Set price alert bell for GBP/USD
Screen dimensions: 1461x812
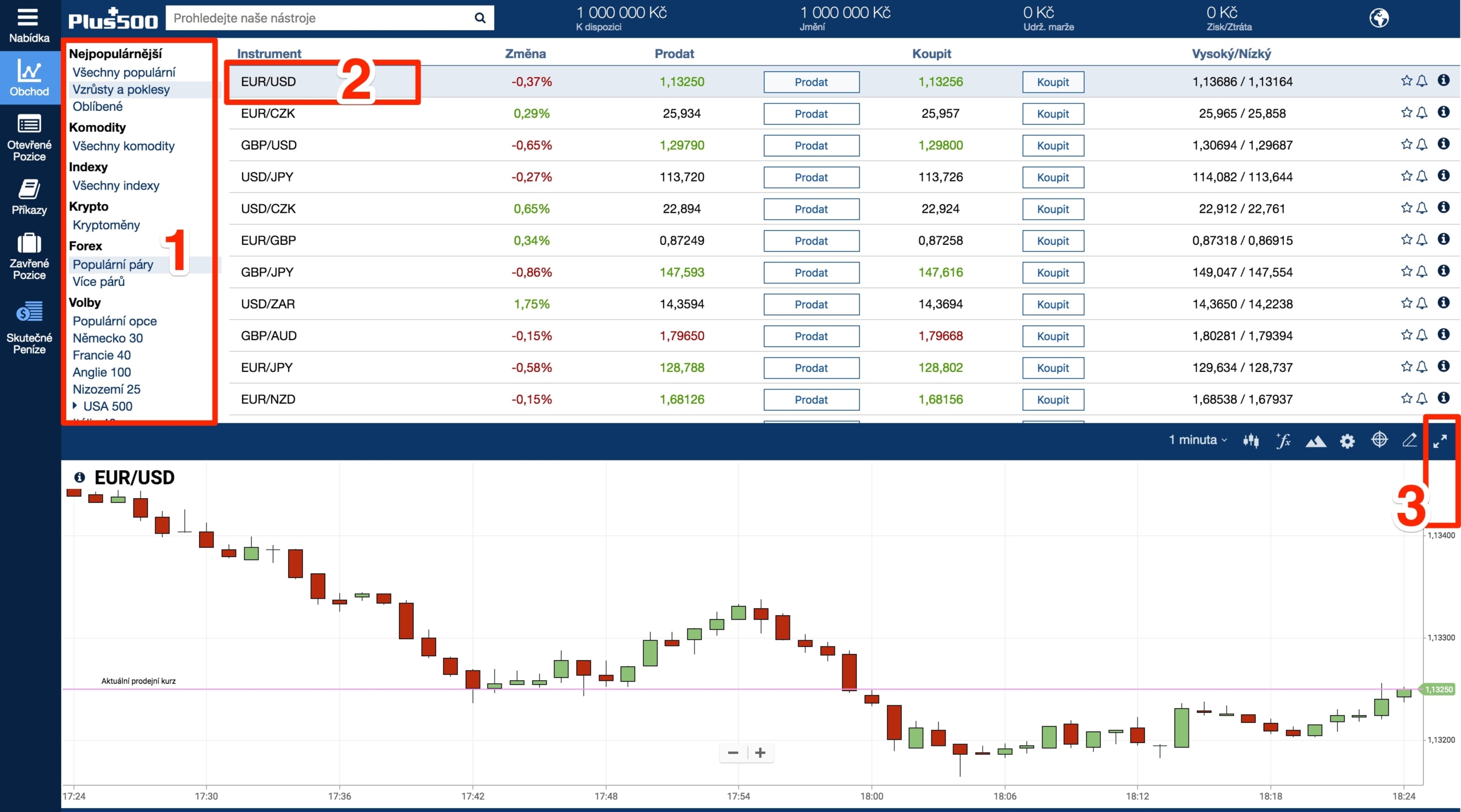tap(1422, 144)
